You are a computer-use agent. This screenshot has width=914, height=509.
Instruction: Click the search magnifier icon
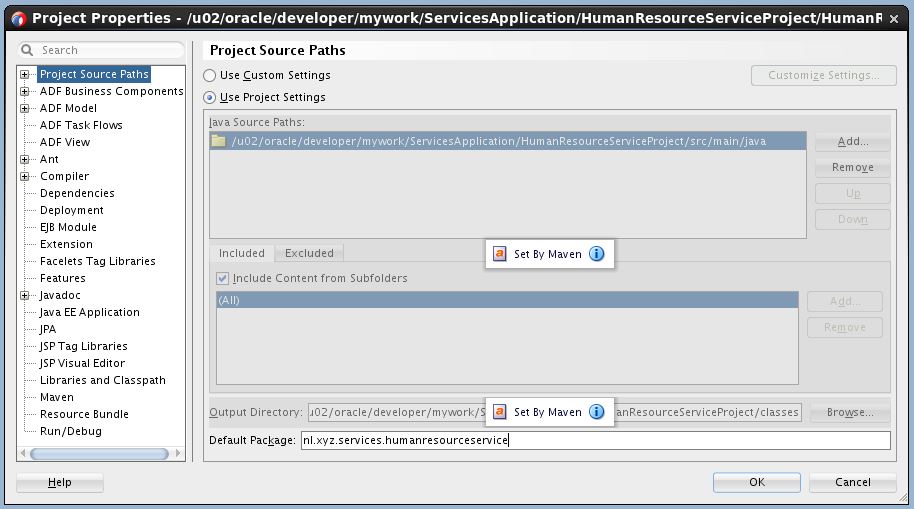(28, 50)
